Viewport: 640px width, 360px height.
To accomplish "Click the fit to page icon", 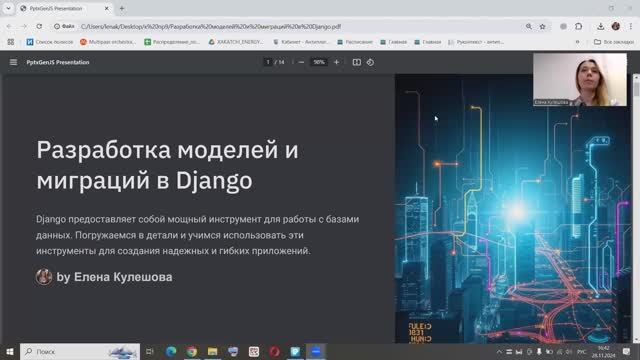I will [x=356, y=62].
